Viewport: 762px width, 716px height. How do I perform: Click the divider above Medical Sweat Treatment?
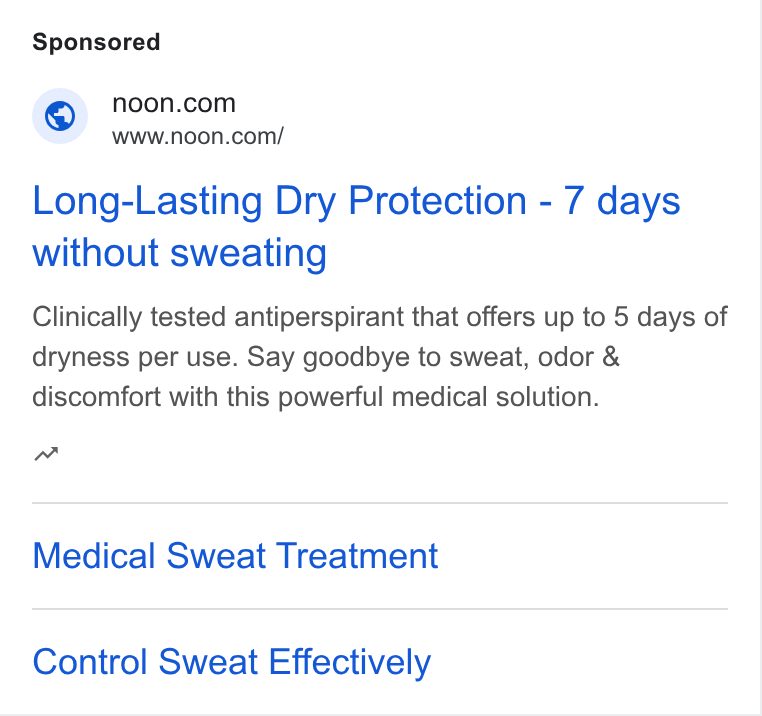380,503
